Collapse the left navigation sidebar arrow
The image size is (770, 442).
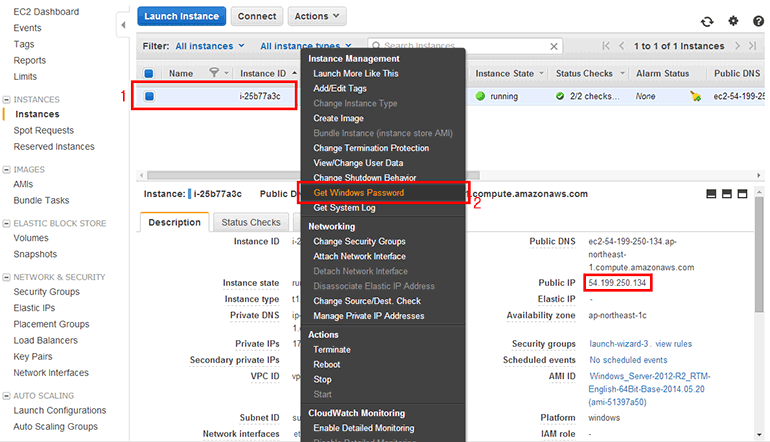pos(122,22)
